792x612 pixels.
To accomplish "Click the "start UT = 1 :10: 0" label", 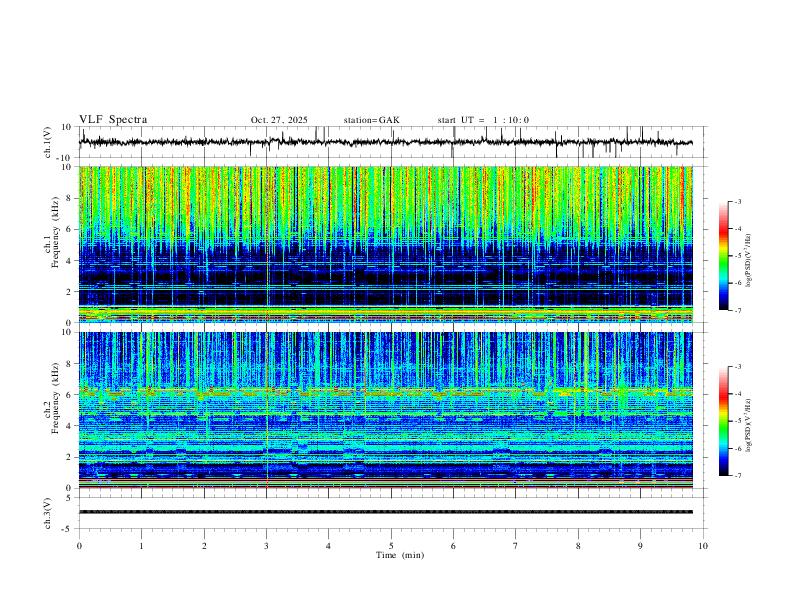I will point(483,120).
